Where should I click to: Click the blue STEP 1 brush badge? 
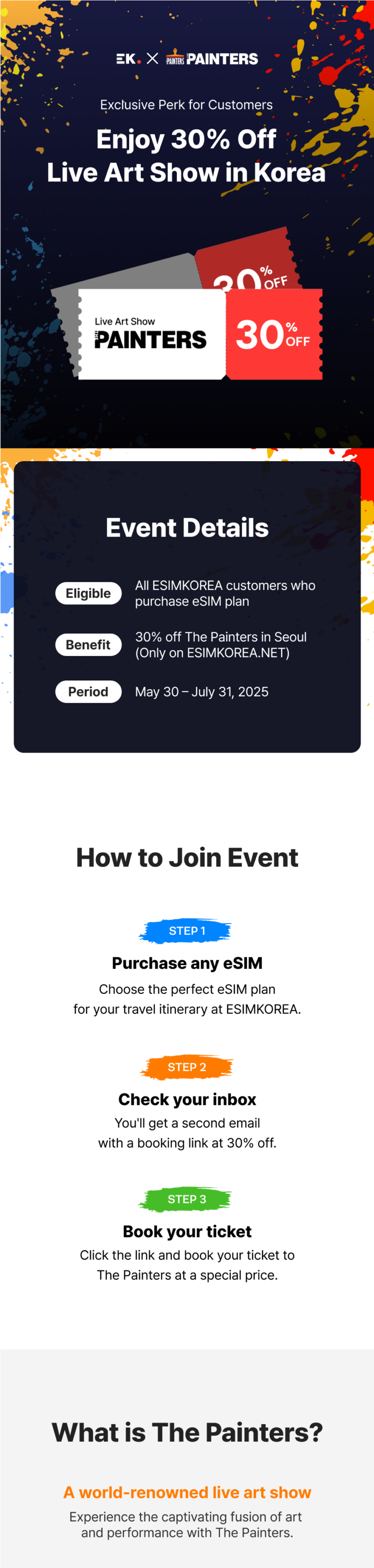(x=187, y=930)
